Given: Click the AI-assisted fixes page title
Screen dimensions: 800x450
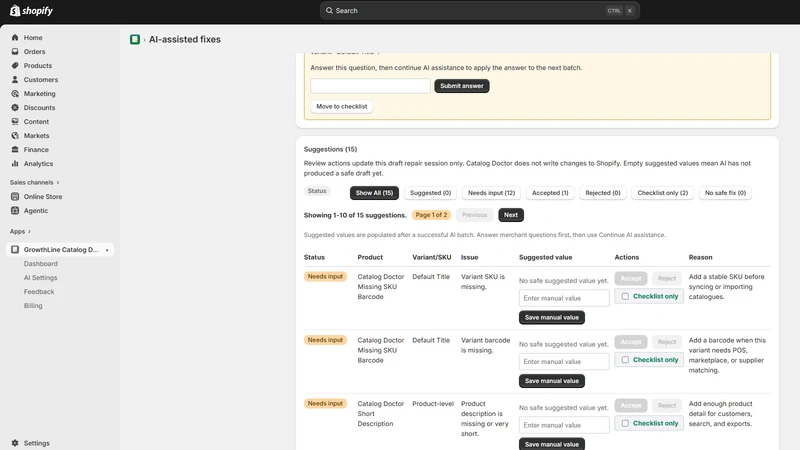Looking at the screenshot, I should pyautogui.click(x=185, y=39).
